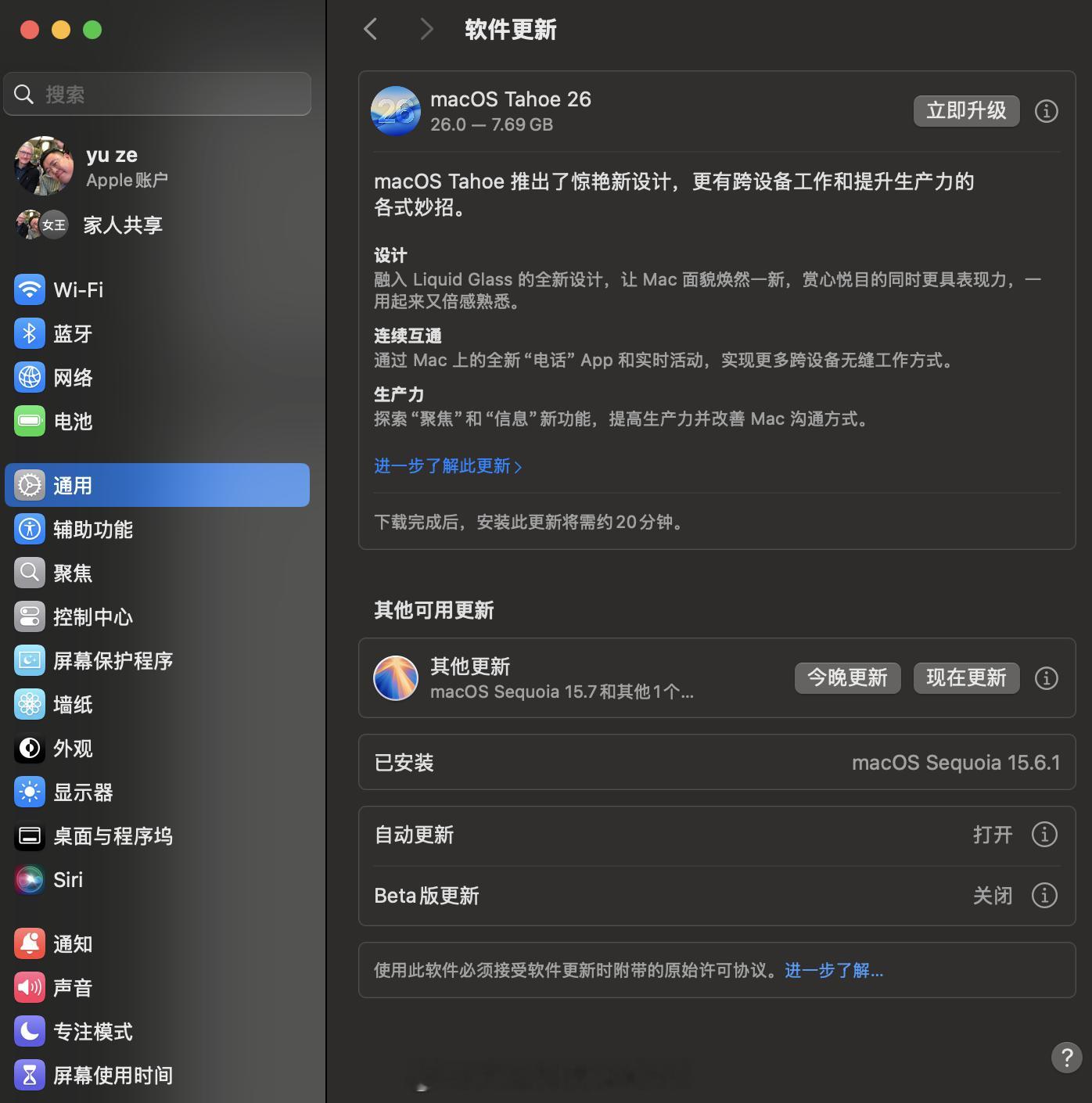Viewport: 1092px width, 1103px height.
Task: Open 辅助功能 accessibility icon
Action: click(x=30, y=529)
